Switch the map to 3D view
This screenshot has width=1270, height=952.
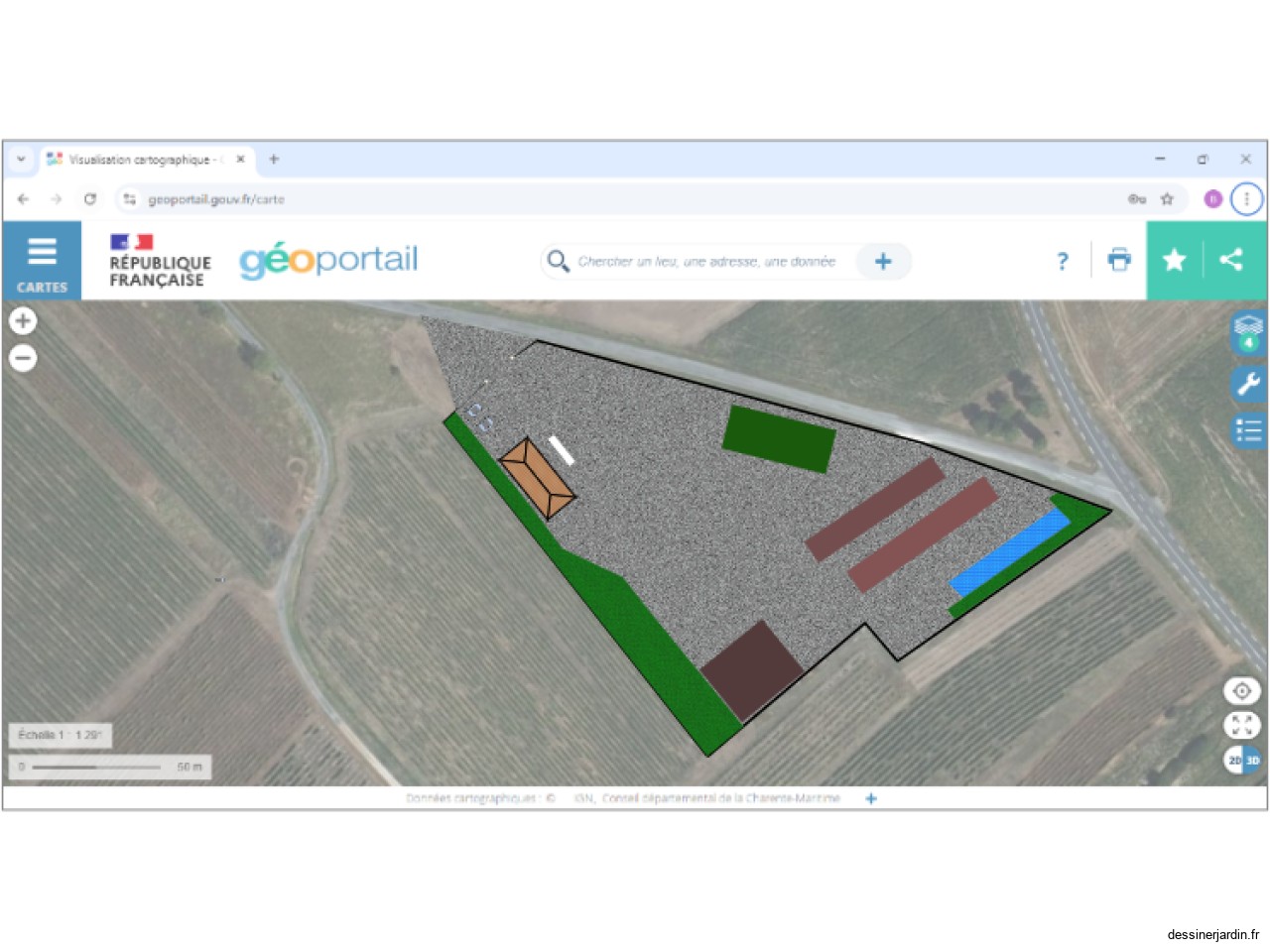[x=1249, y=760]
